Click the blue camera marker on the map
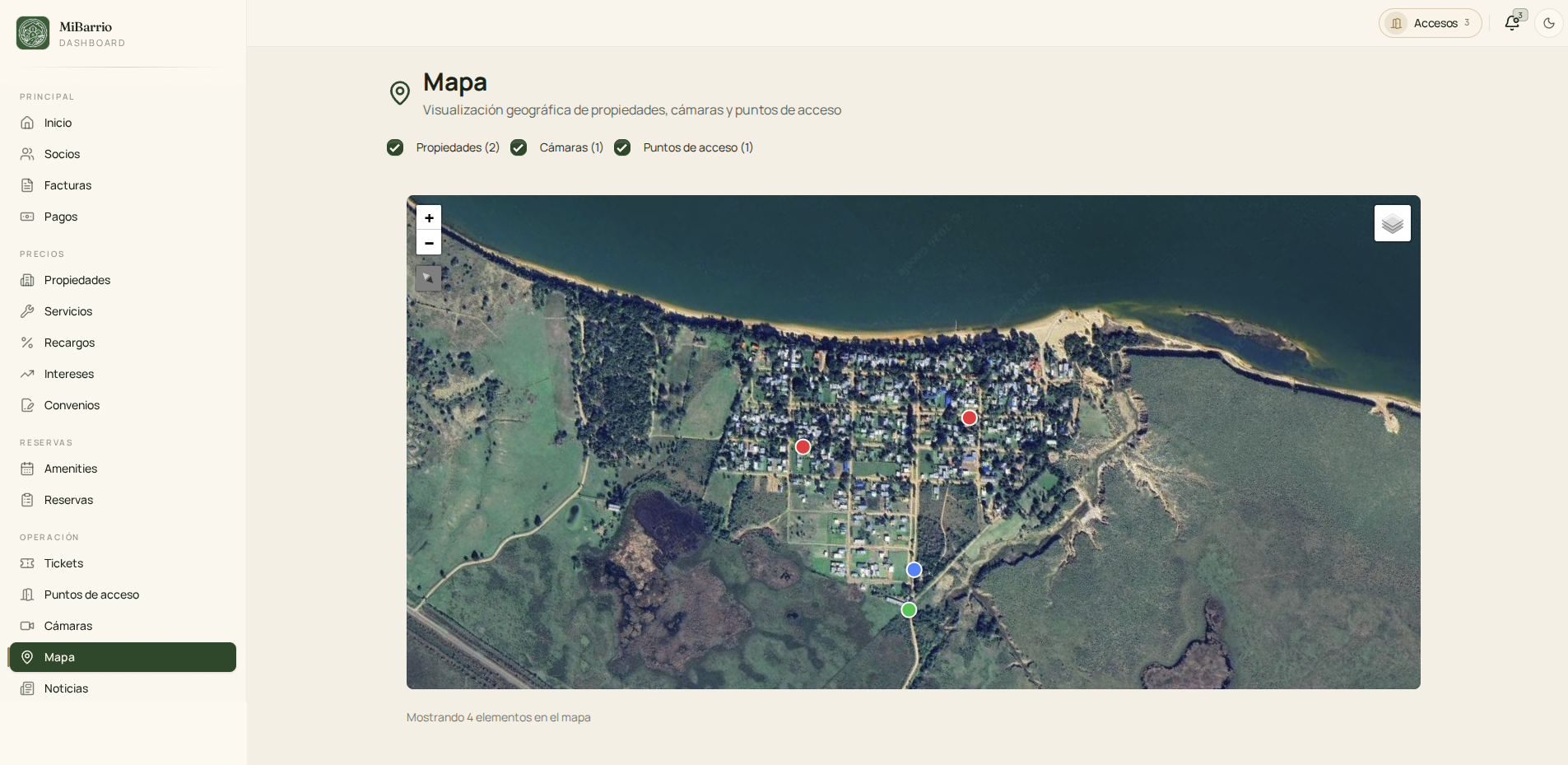Viewport: 1568px width, 765px height. point(914,570)
